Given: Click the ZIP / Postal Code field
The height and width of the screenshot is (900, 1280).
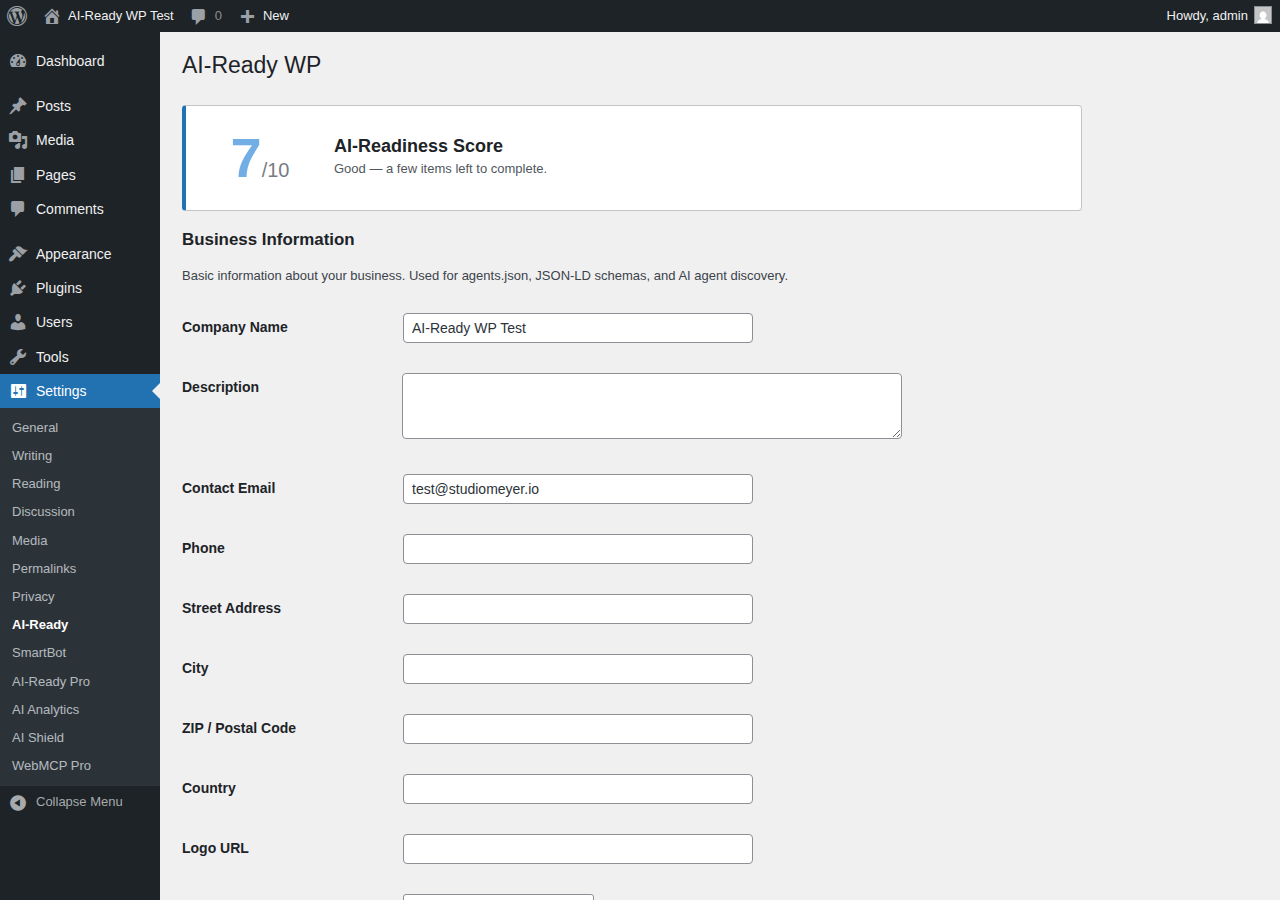Looking at the screenshot, I should pos(578,729).
